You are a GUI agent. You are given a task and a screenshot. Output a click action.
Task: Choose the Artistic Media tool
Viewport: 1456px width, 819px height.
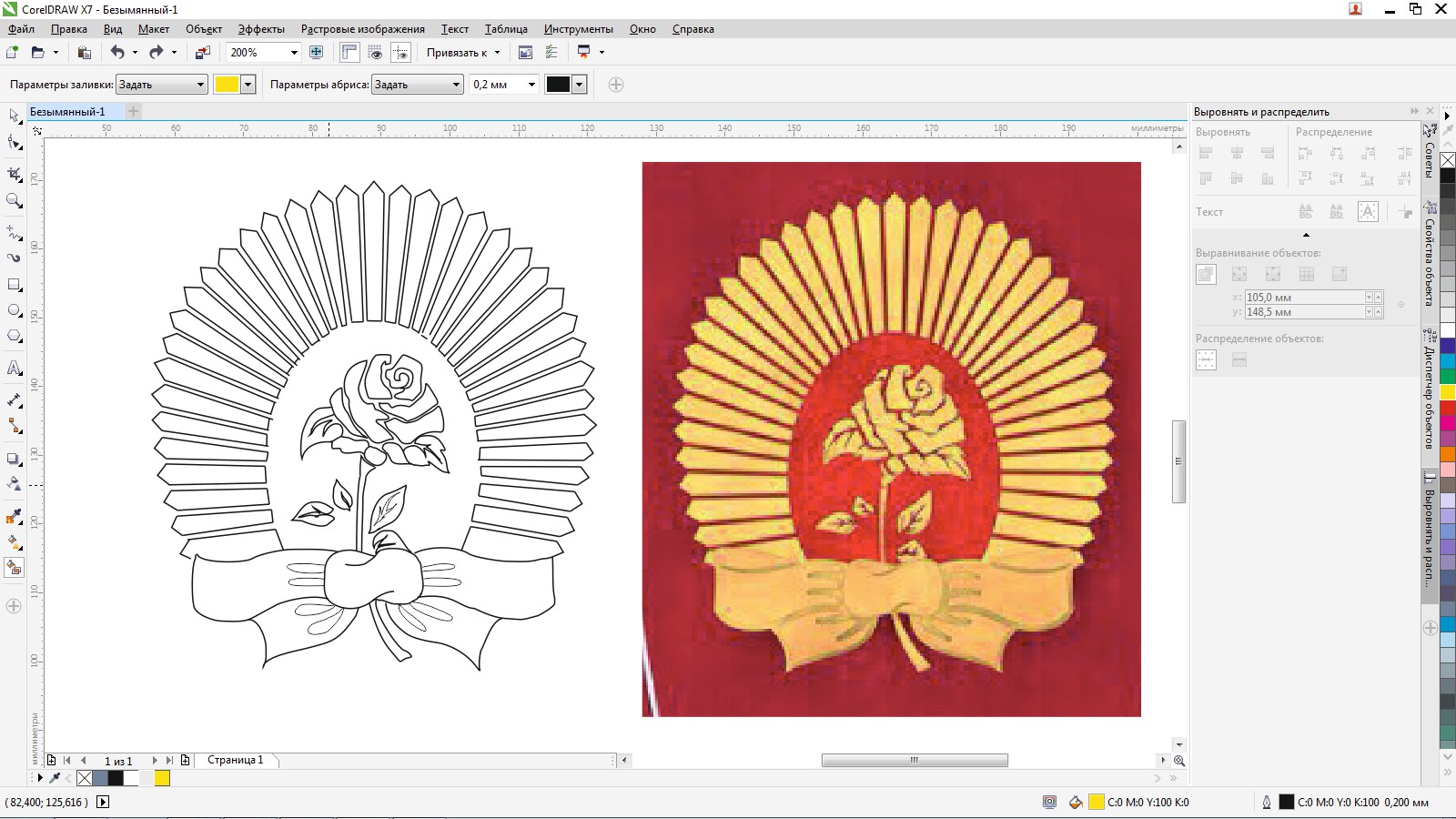14,258
